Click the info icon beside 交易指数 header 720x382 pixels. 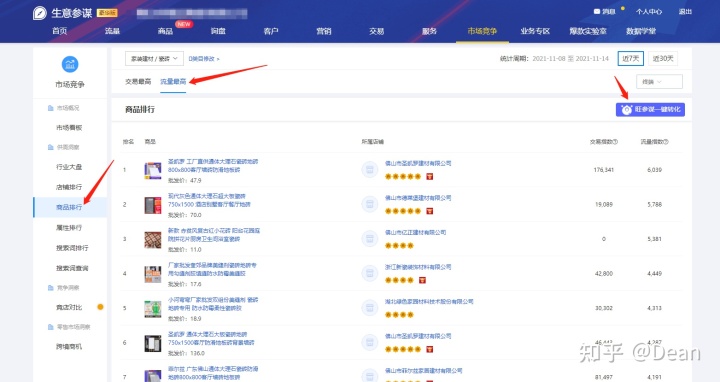[x=615, y=142]
